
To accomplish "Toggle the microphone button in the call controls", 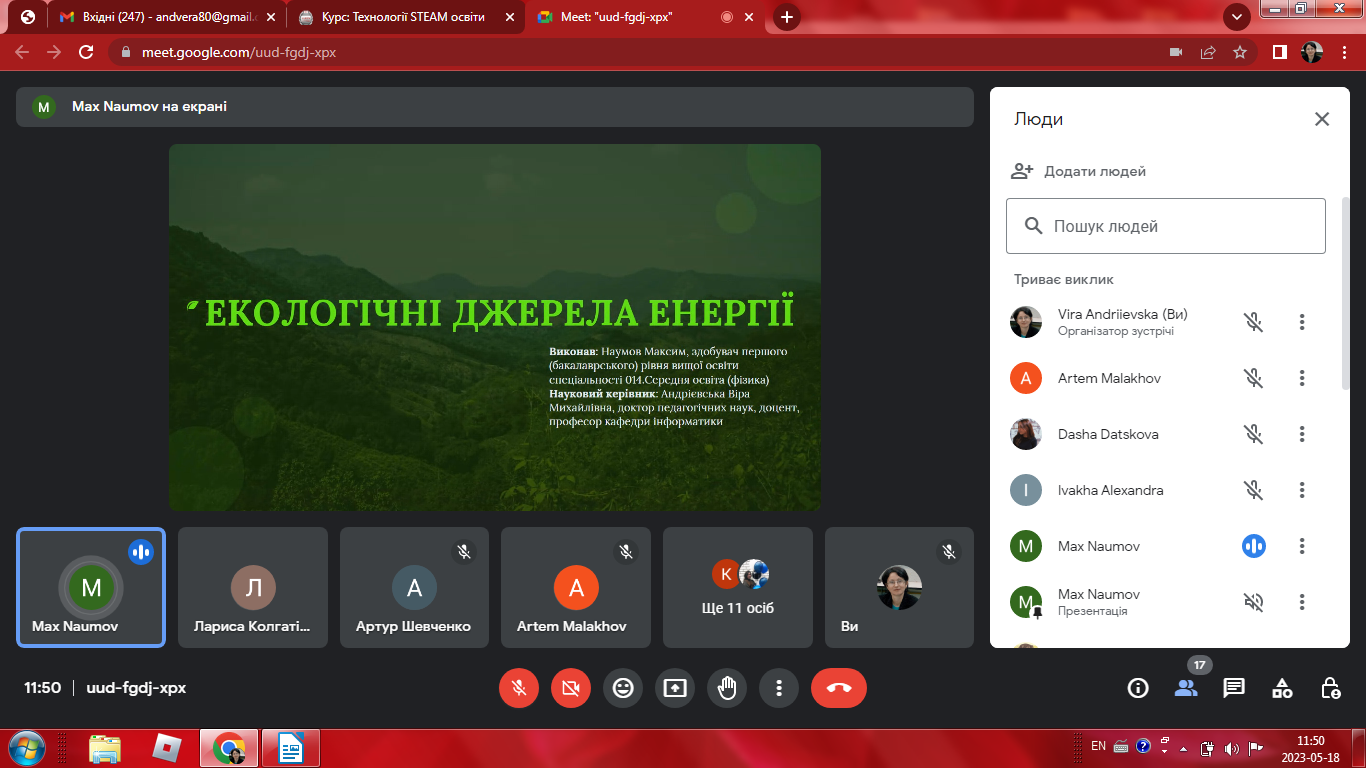I will 519,688.
